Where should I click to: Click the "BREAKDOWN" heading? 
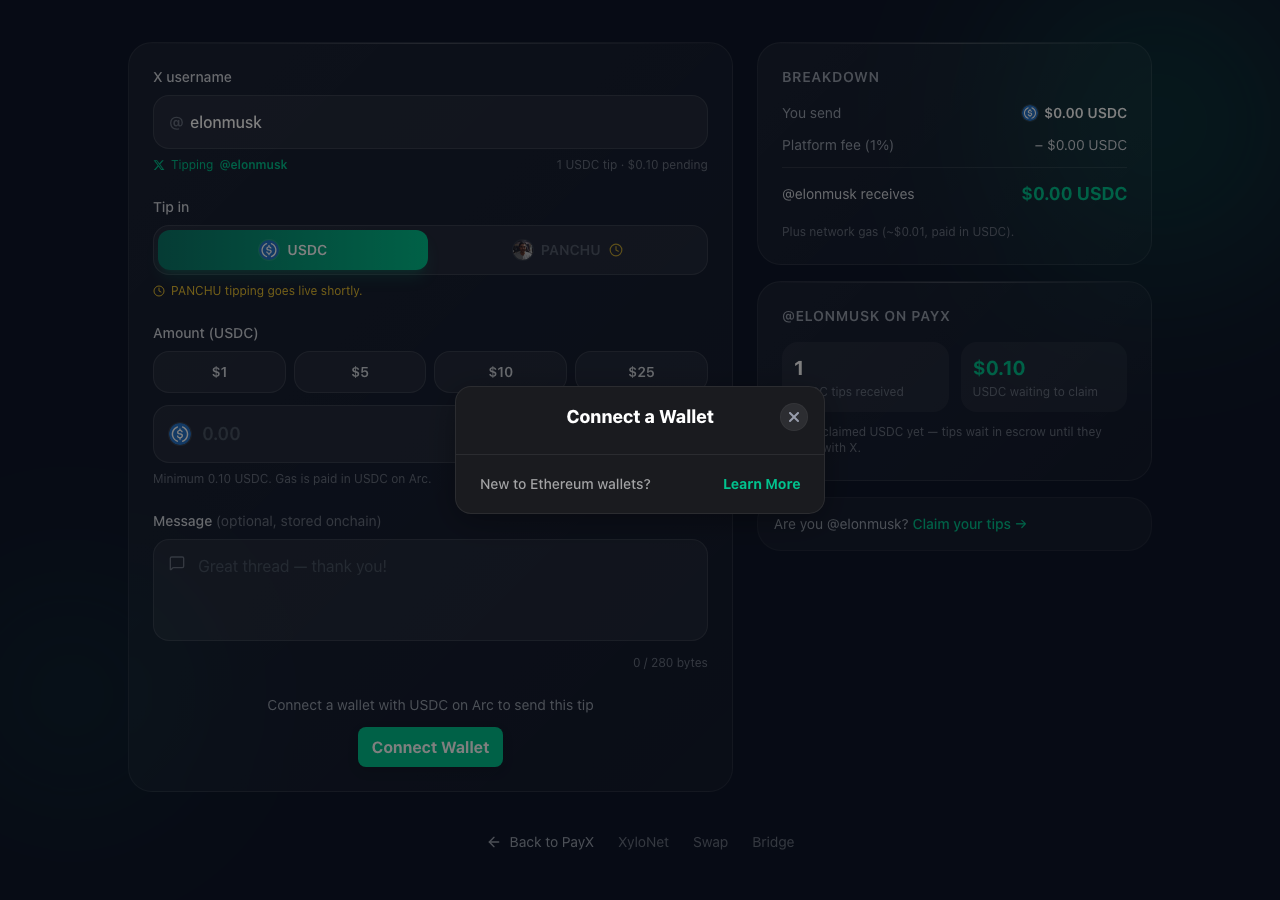pos(831,77)
